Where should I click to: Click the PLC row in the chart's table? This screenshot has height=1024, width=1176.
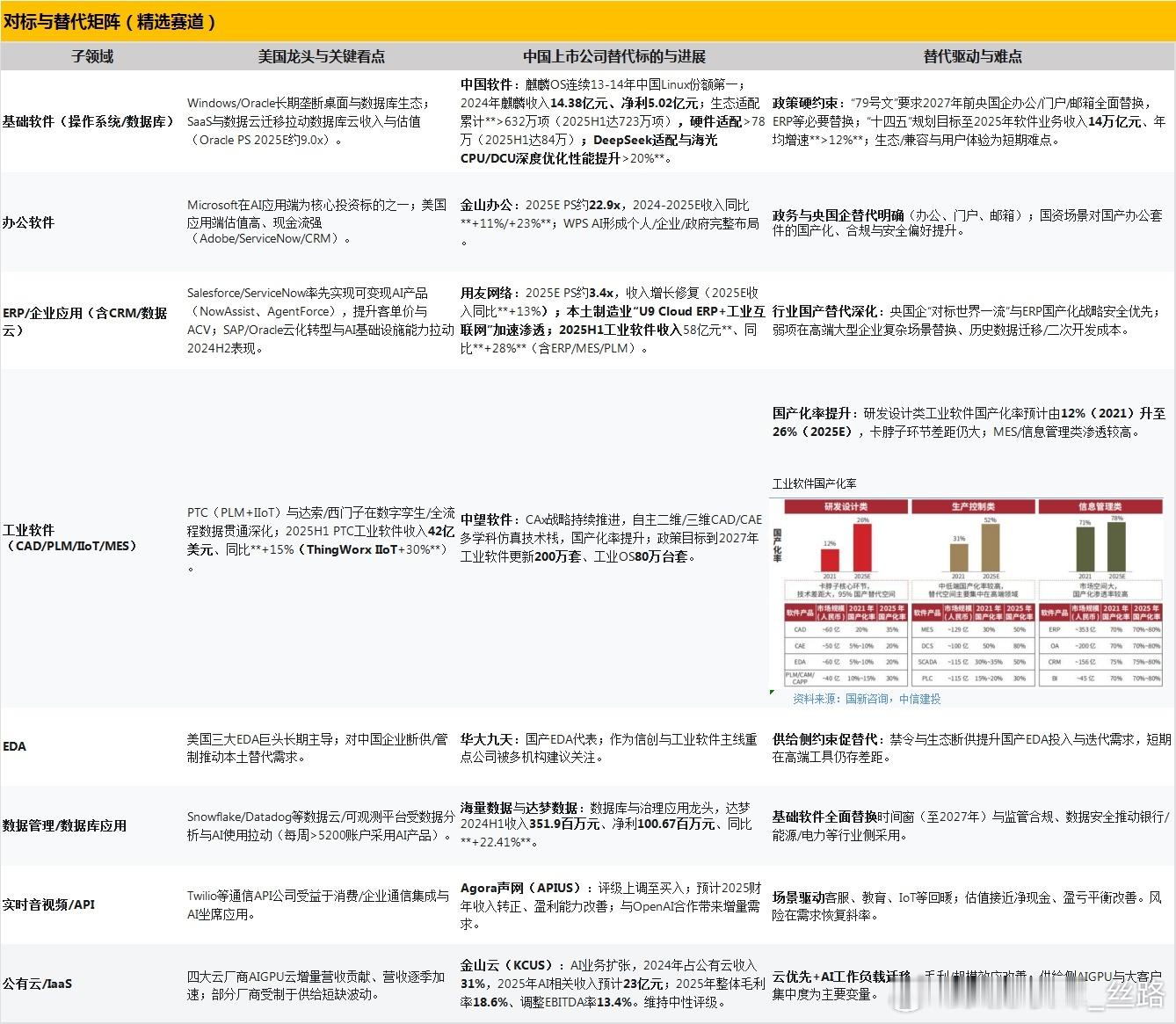point(973,679)
